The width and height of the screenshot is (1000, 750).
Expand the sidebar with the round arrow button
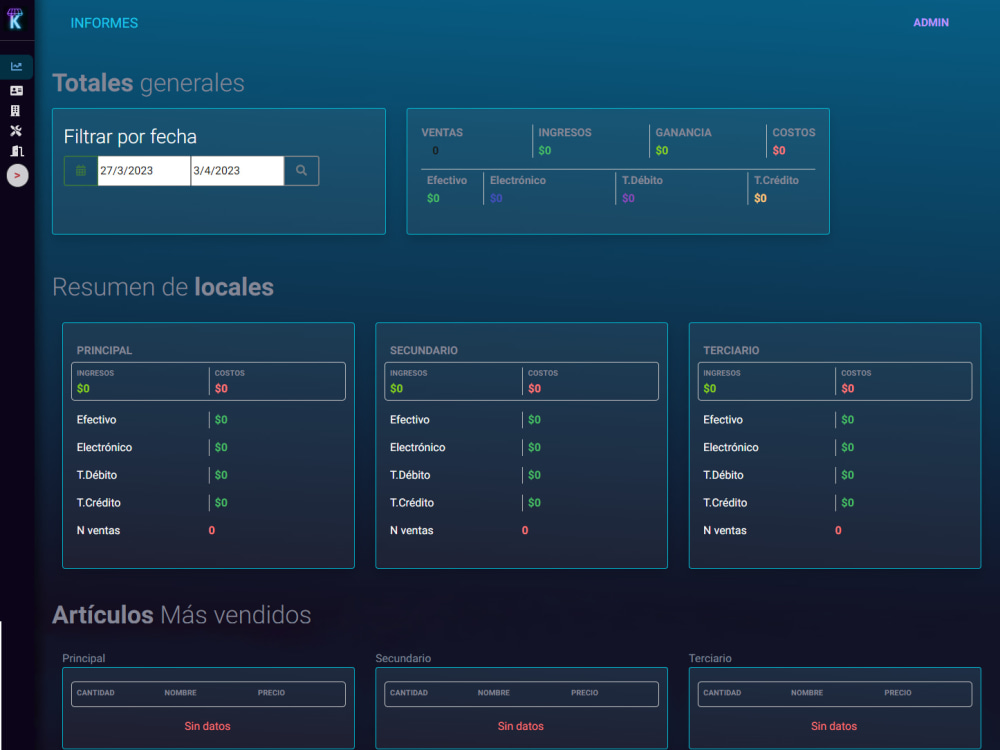click(x=17, y=175)
